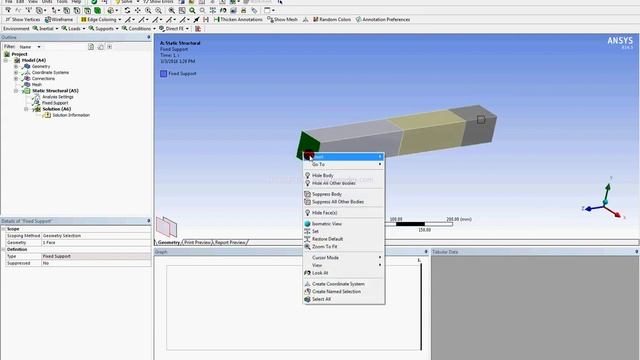Open the Inertial dropdown menu
The image size is (640, 360).
pyautogui.click(x=45, y=29)
